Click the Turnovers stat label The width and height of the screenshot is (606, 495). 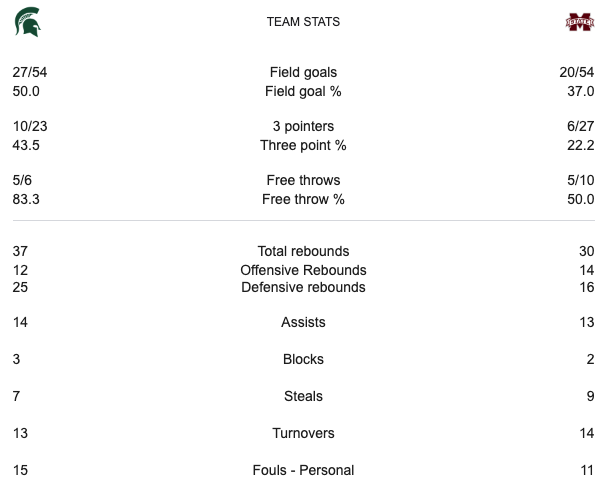click(x=303, y=433)
